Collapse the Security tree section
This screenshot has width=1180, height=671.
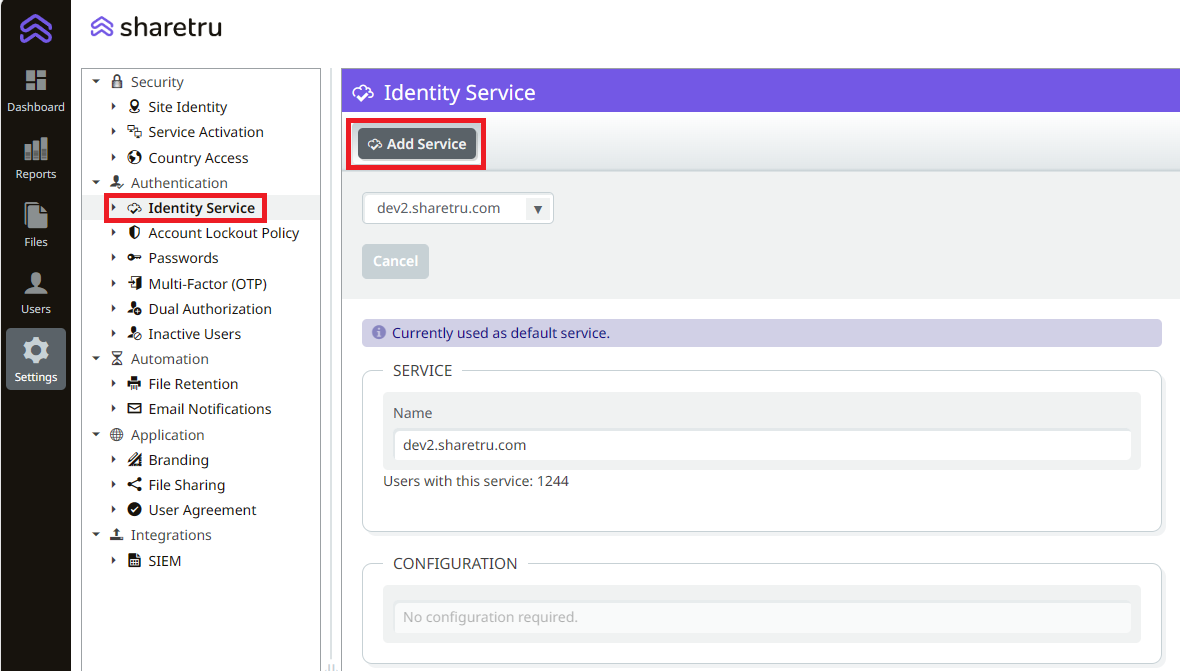(x=97, y=81)
